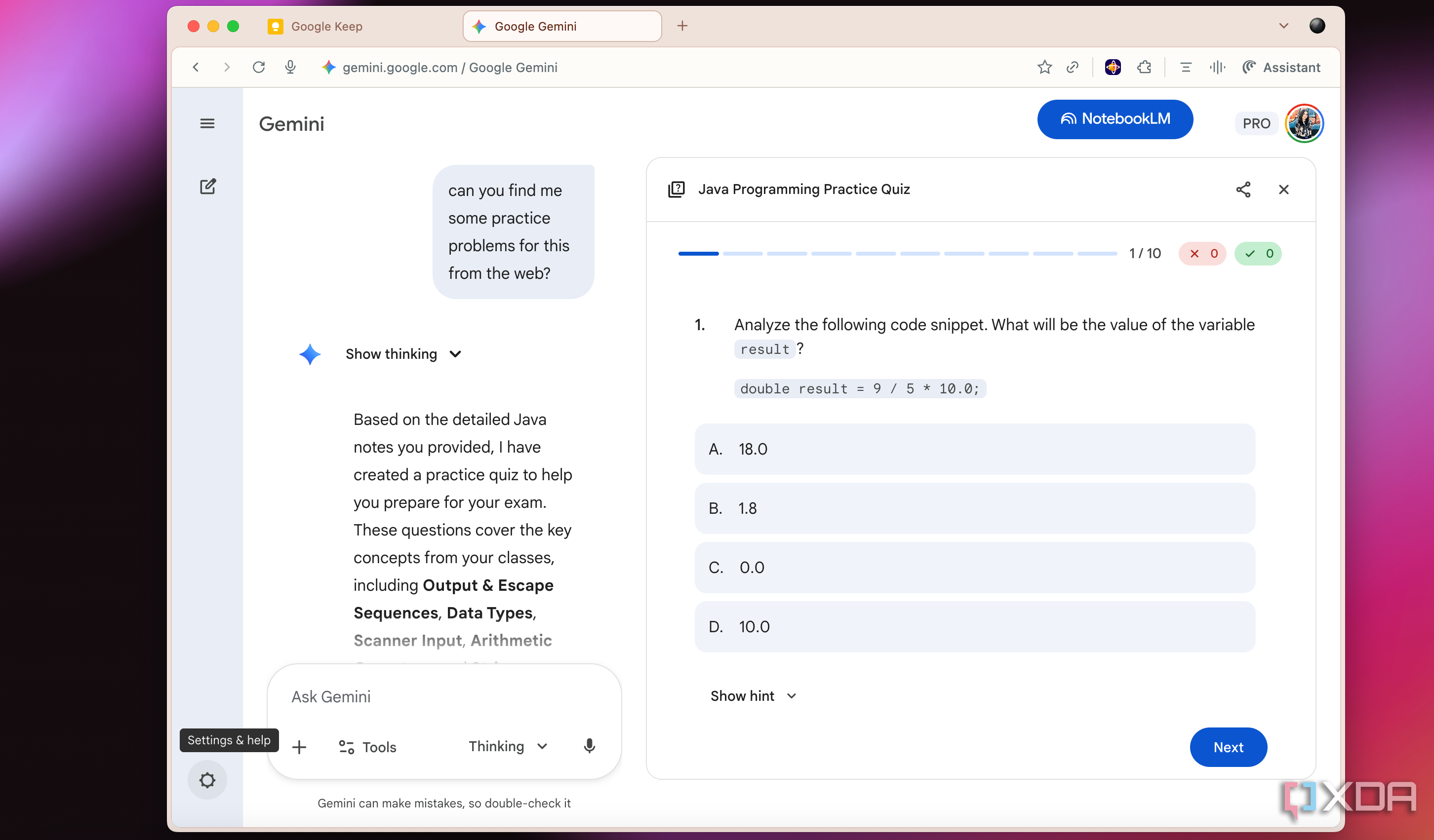Click the address bar microphone icon
The width and height of the screenshot is (1434, 840).
point(290,67)
